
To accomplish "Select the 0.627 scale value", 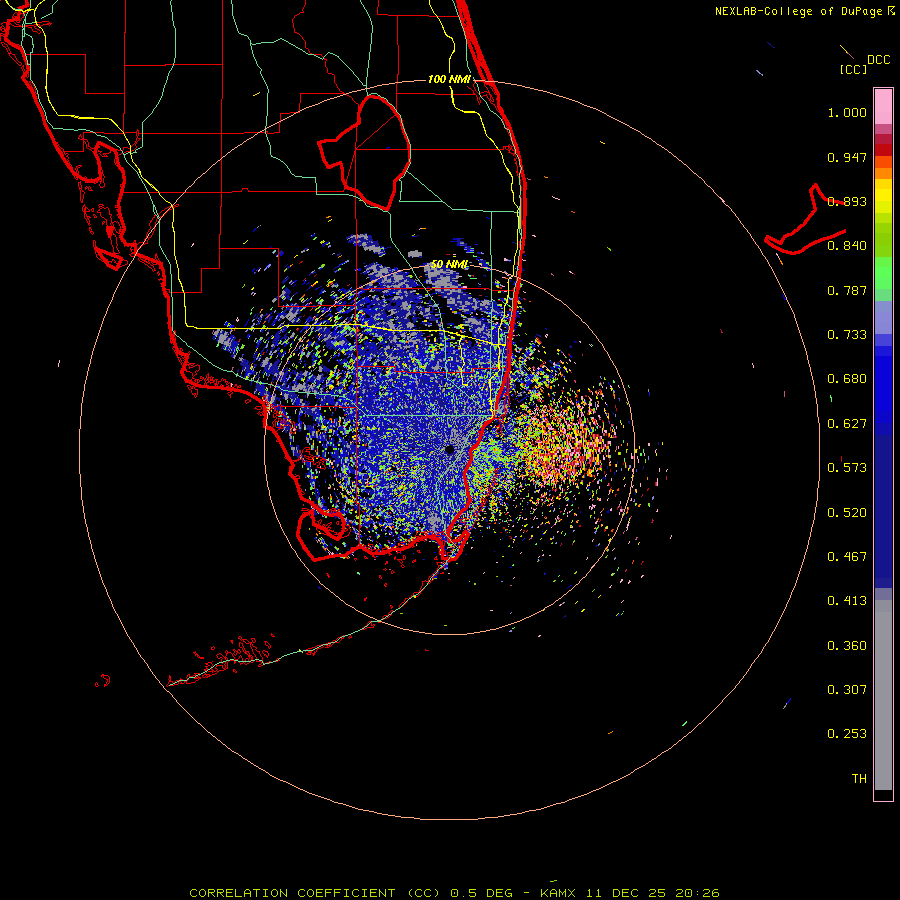I will tap(847, 424).
